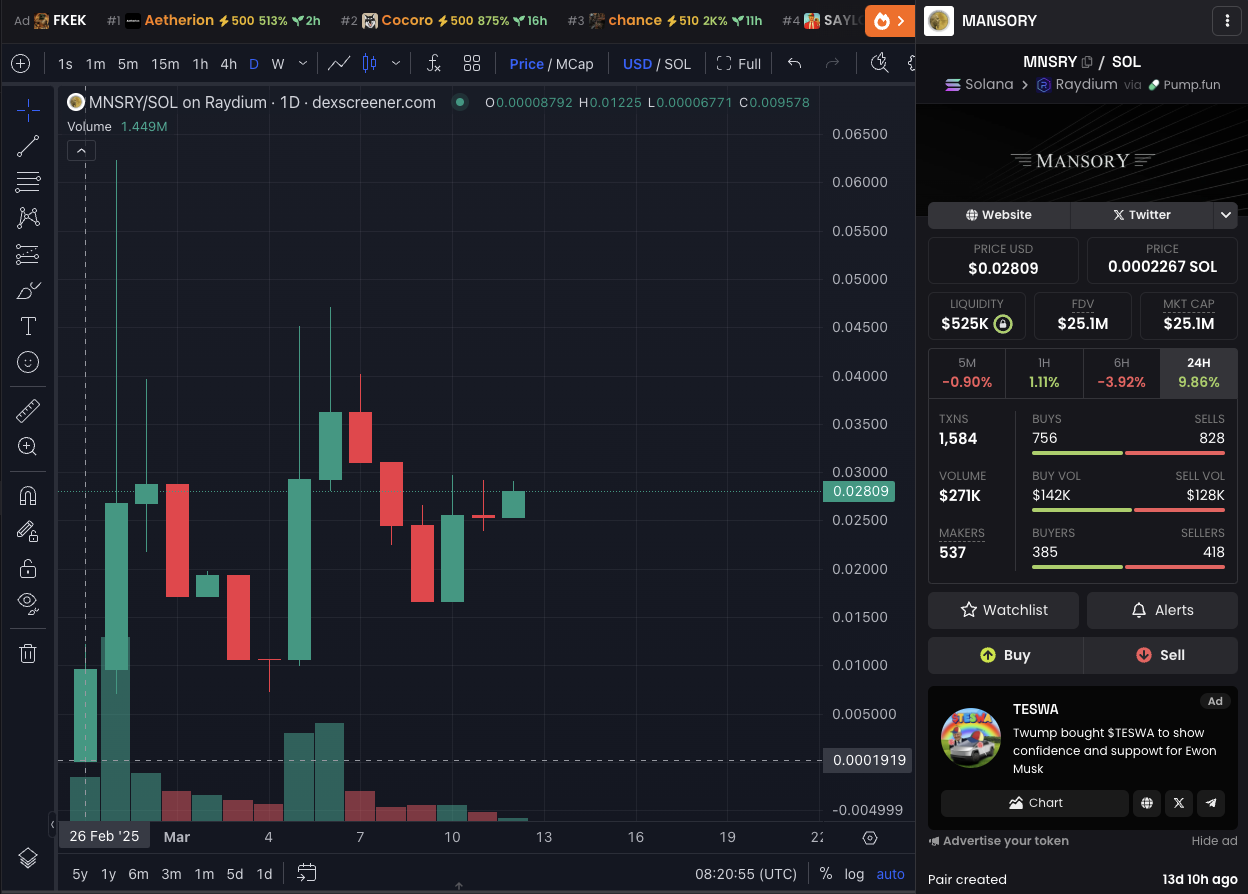Toggle magnet mode for drawings
The height and width of the screenshot is (894, 1248).
(28, 496)
